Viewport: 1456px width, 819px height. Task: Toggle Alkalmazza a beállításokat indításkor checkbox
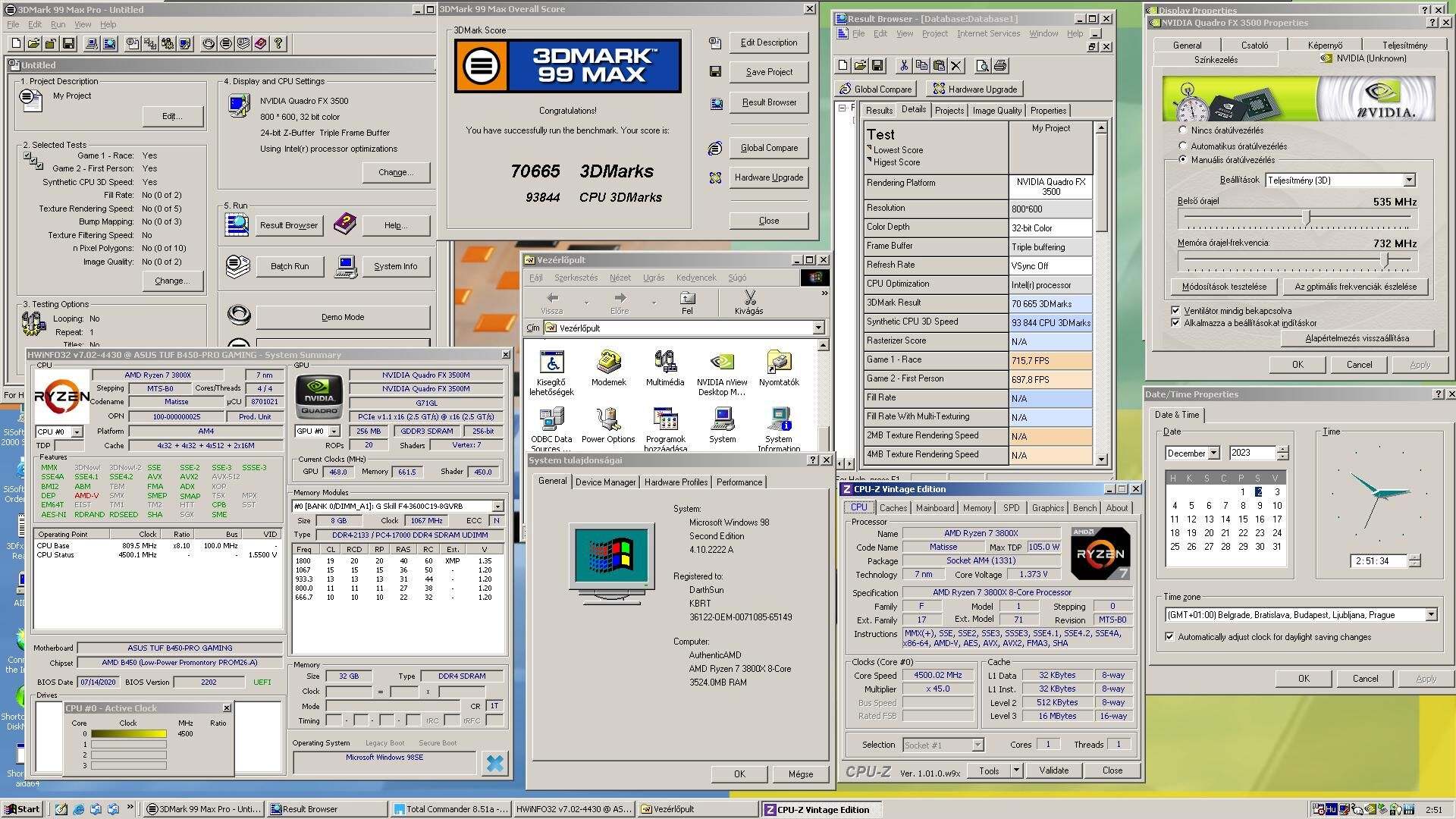(x=1175, y=323)
